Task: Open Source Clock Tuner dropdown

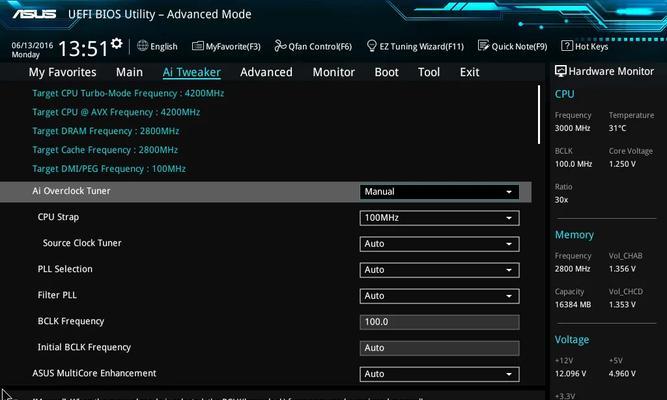Action: point(439,244)
